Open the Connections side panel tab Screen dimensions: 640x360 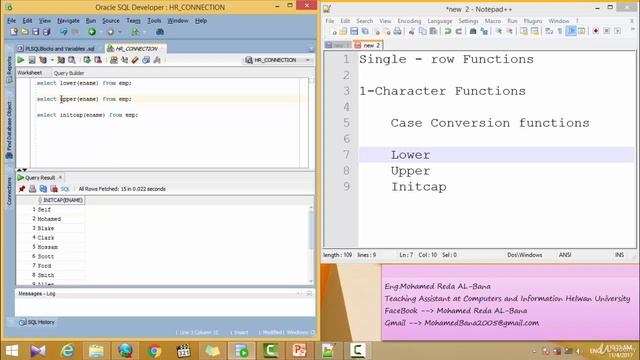[9, 191]
